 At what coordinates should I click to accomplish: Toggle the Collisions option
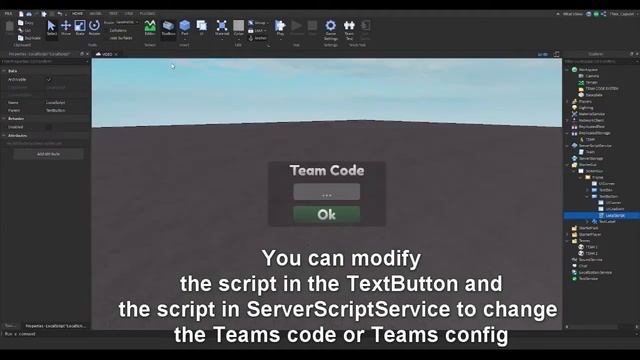(x=118, y=30)
